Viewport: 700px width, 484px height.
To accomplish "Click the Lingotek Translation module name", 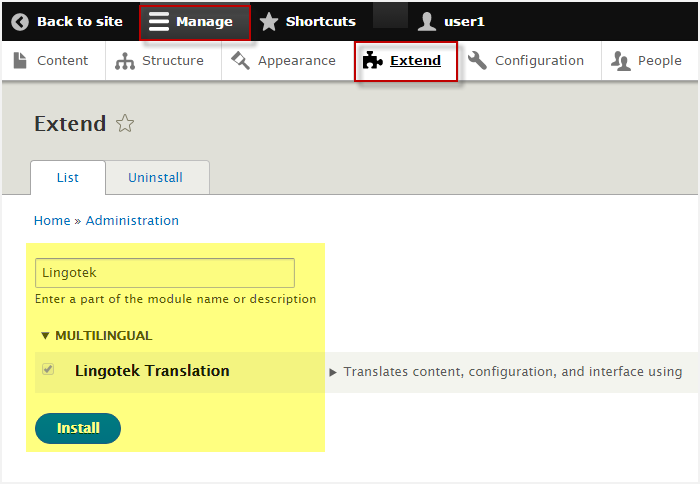I will [x=152, y=371].
